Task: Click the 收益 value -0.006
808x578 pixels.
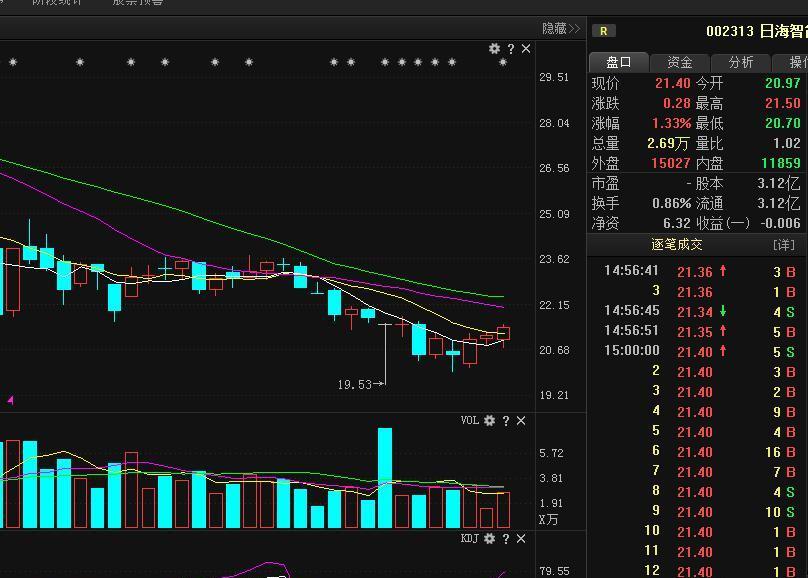Action: click(x=780, y=224)
